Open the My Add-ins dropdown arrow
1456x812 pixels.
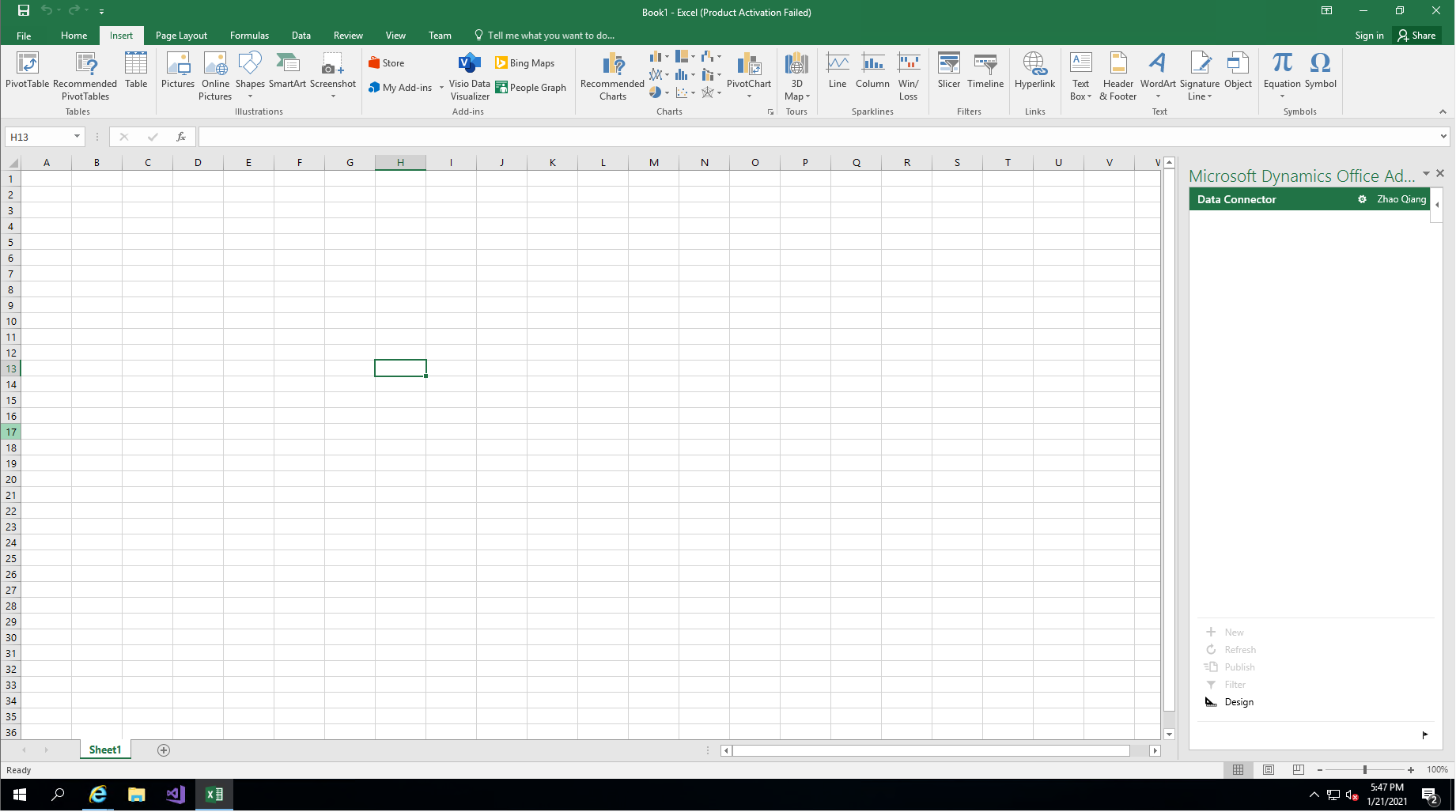441,88
